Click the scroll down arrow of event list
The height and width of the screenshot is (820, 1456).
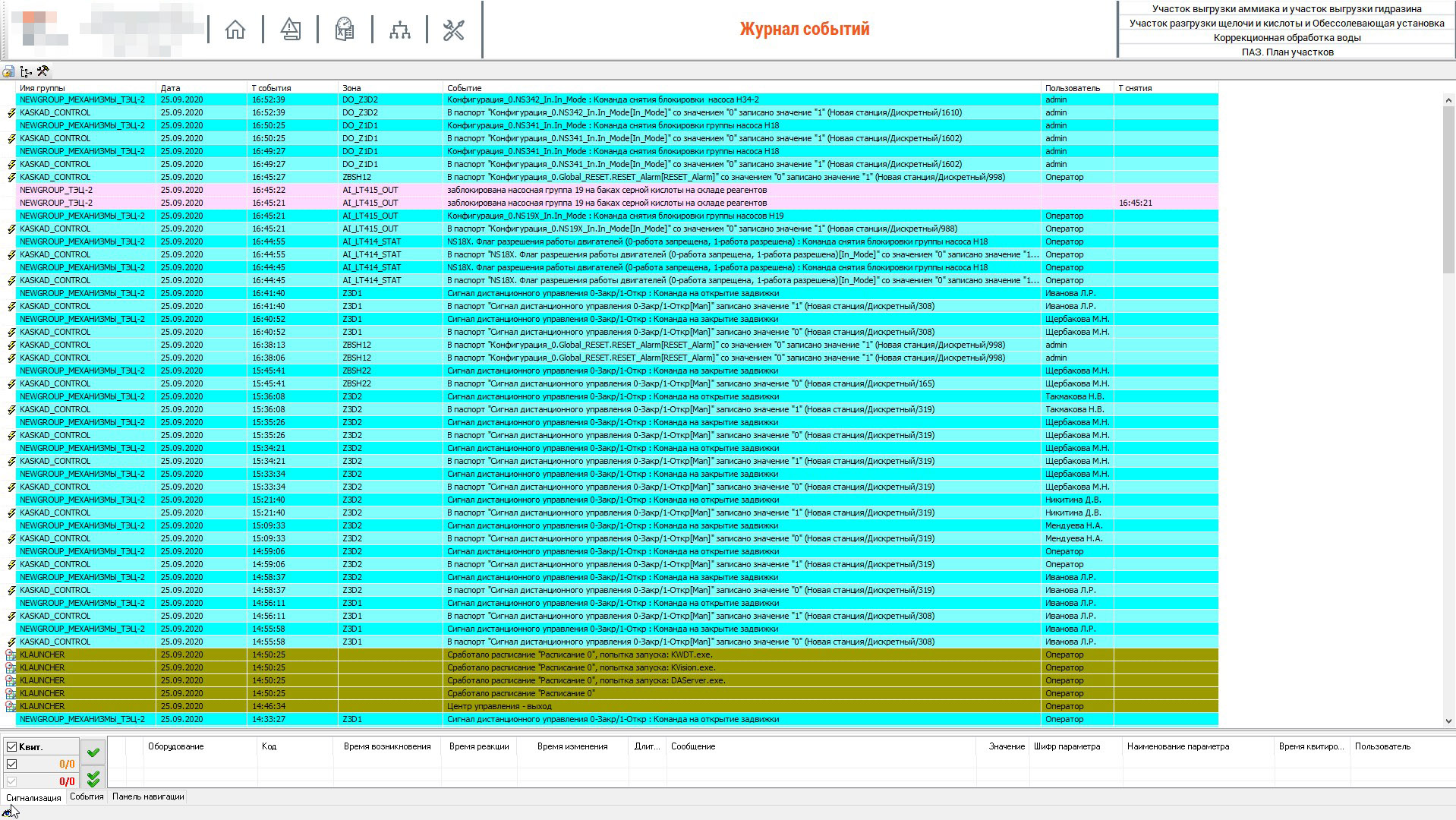pyautogui.click(x=1448, y=721)
